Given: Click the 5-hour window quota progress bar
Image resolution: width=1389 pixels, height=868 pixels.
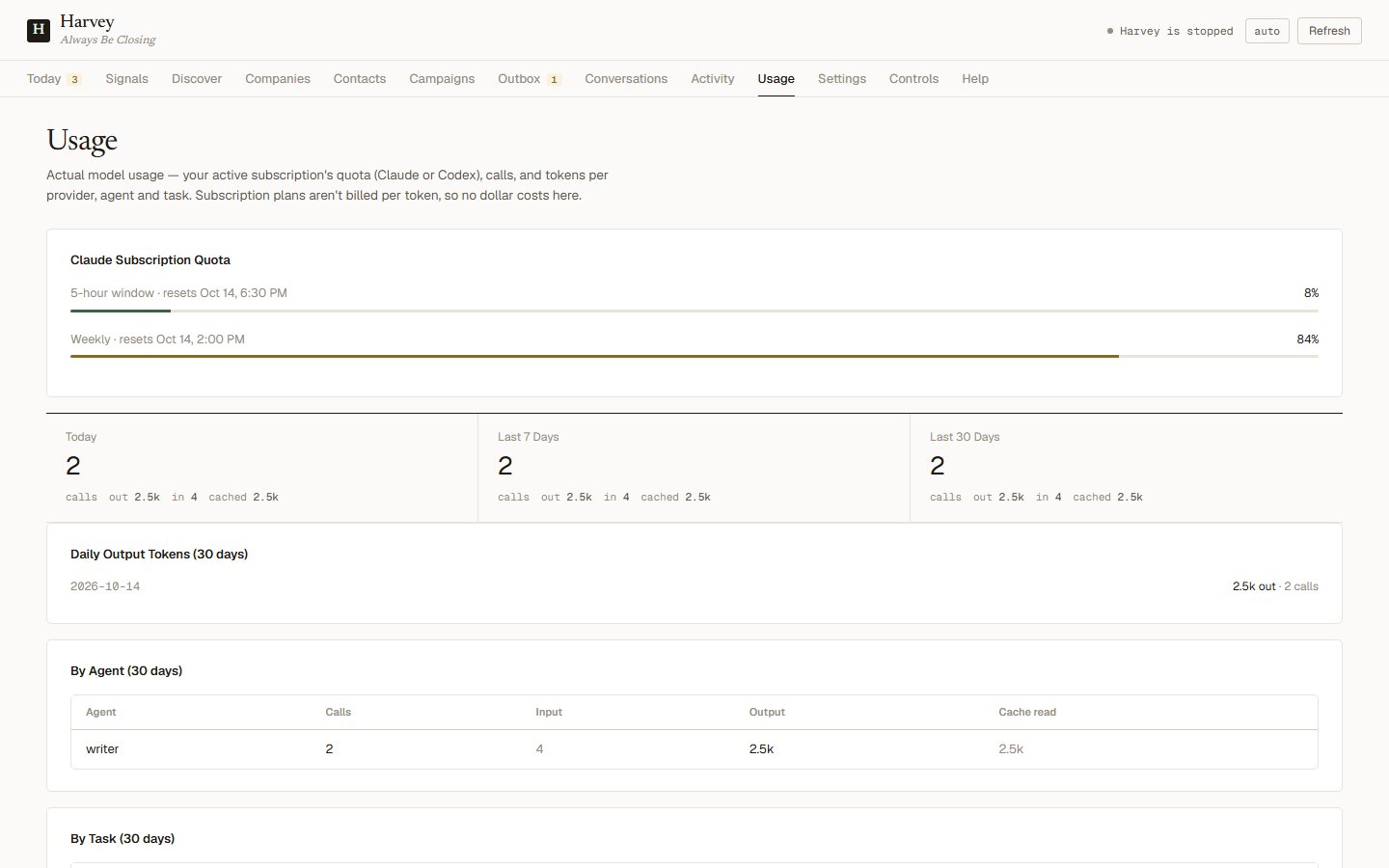Looking at the screenshot, I should pyautogui.click(x=694, y=311).
